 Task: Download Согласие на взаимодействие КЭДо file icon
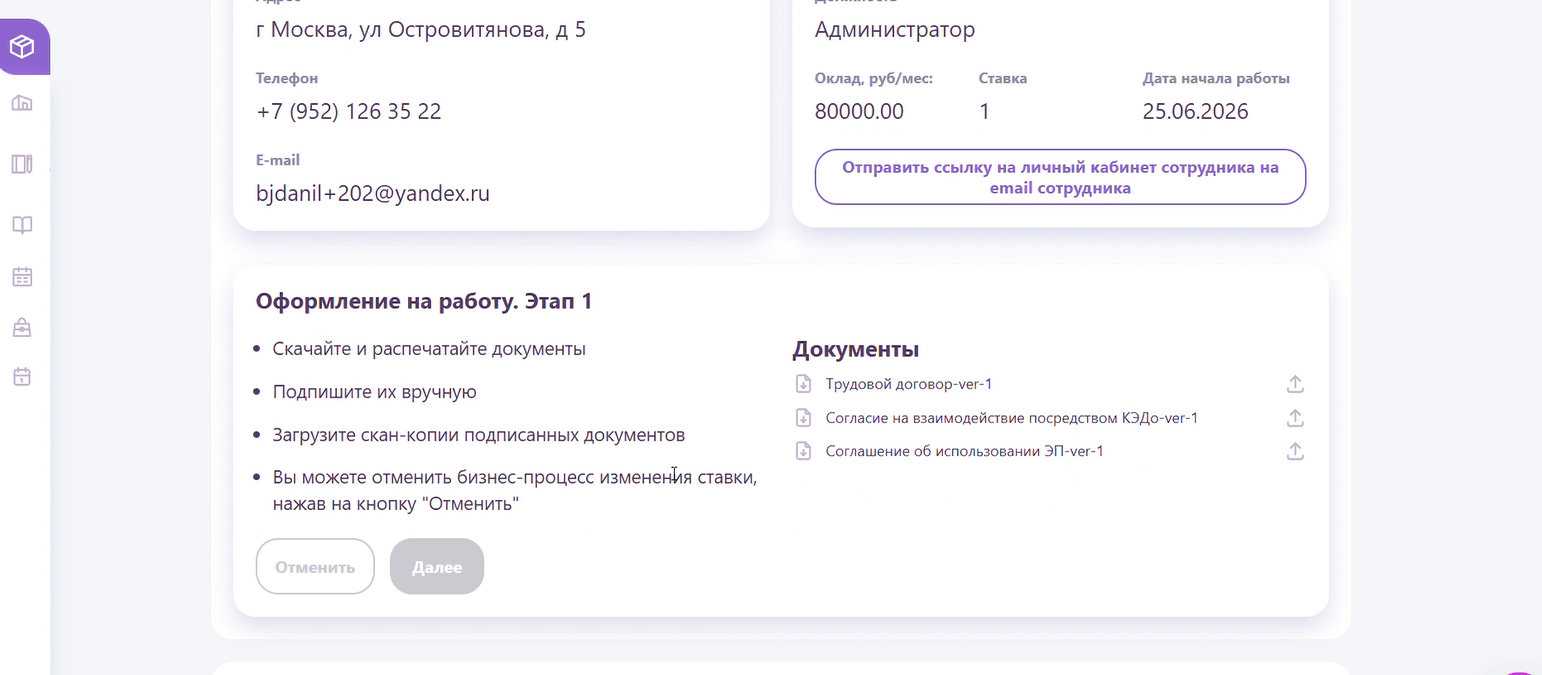coord(803,418)
